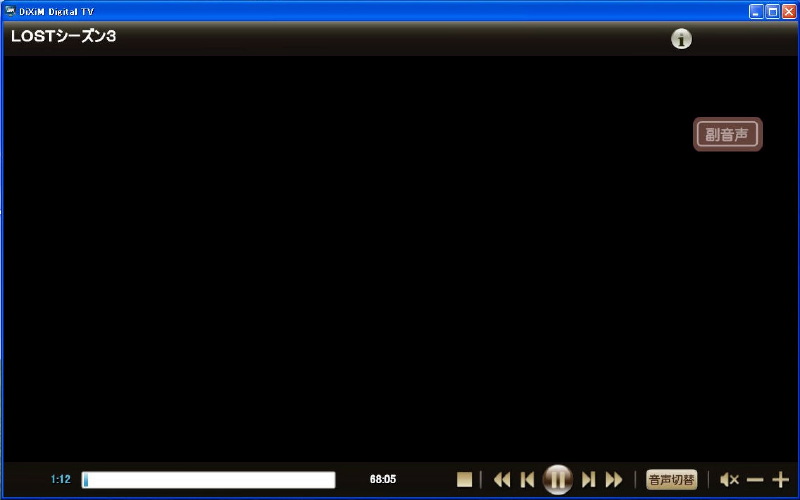The width and height of the screenshot is (800, 500).
Task: Increase volume with the plus icon
Action: 781,480
